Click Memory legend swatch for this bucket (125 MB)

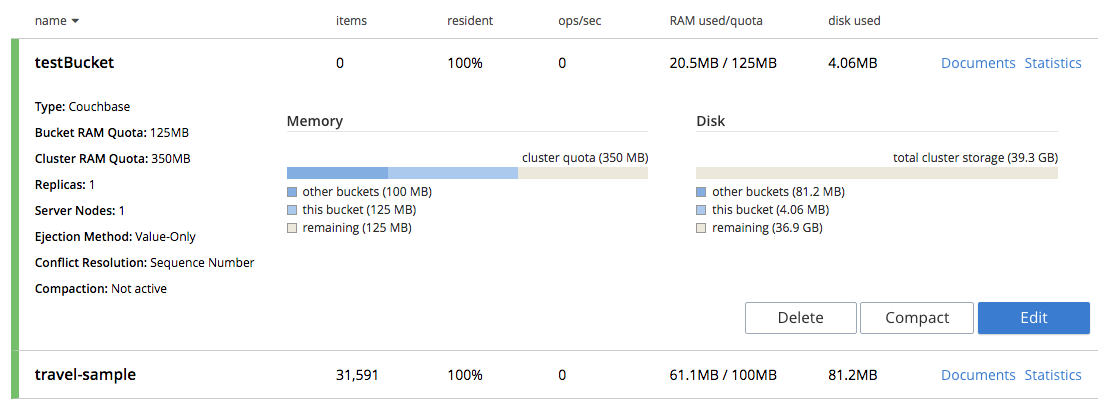point(292,210)
